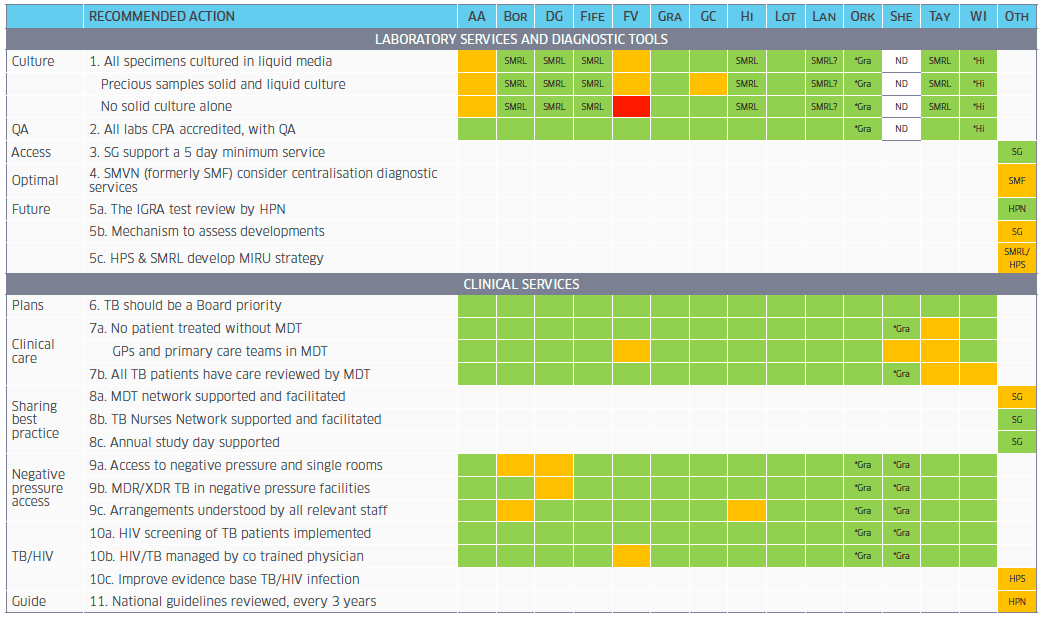The width and height of the screenshot is (1042, 618).
Task: Select '6. TB should be a Board priority'
Action: 185,306
